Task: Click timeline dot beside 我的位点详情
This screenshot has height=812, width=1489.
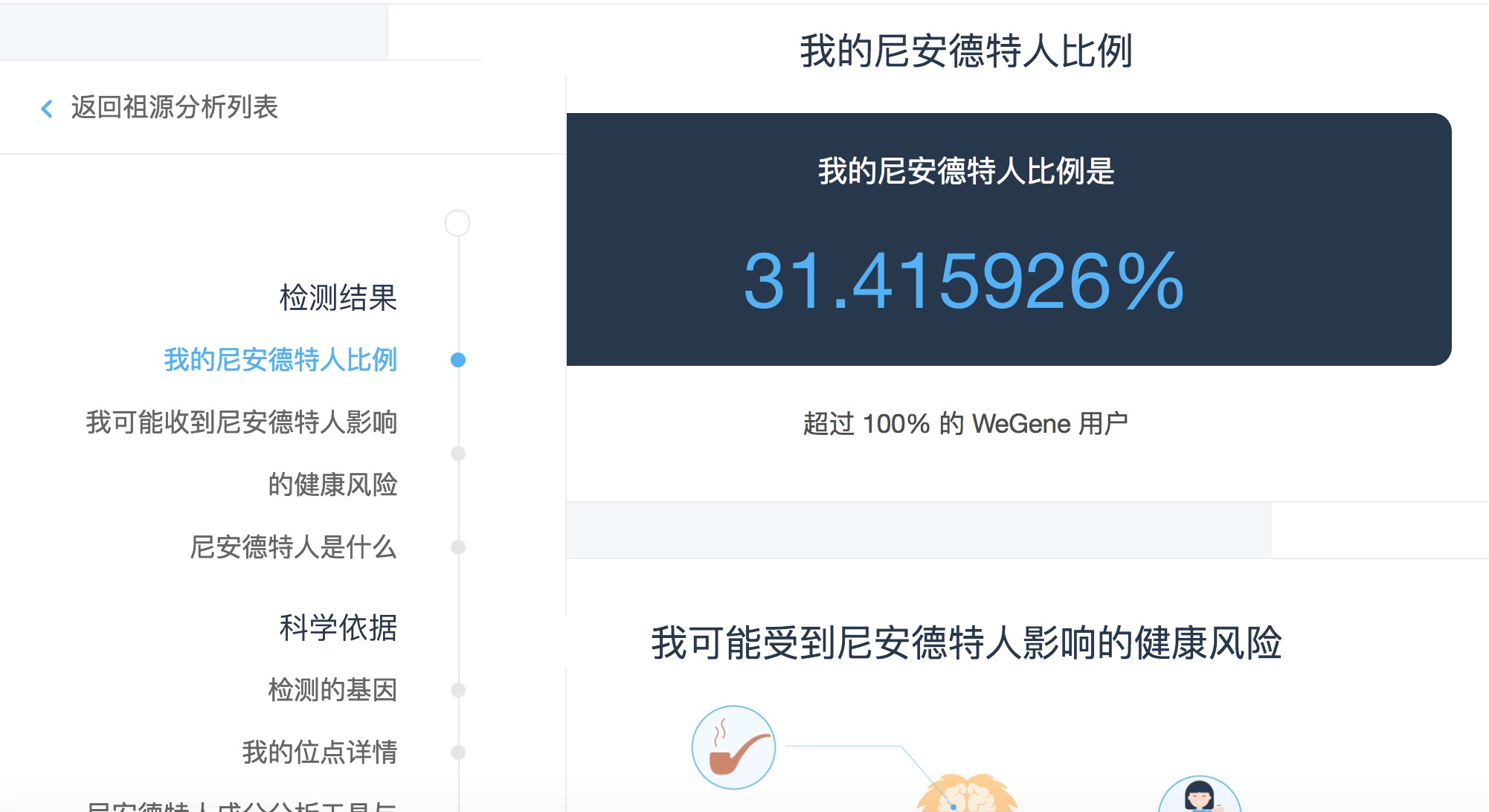Action: (458, 753)
